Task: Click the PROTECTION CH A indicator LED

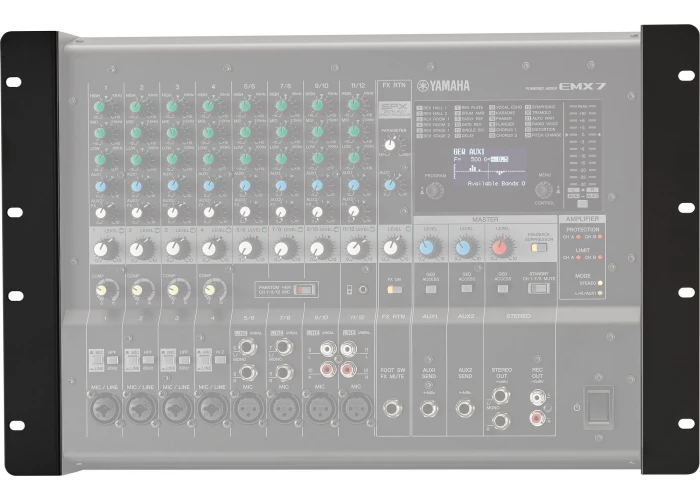Action: pos(579,237)
